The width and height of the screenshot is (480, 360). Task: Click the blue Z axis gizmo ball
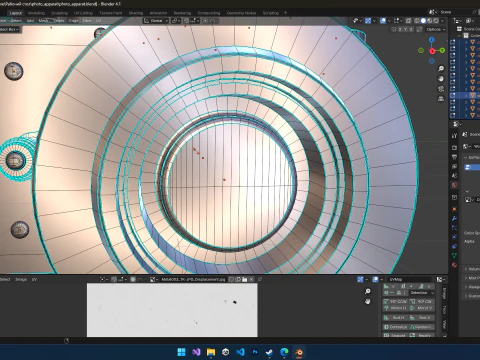coord(432,40)
